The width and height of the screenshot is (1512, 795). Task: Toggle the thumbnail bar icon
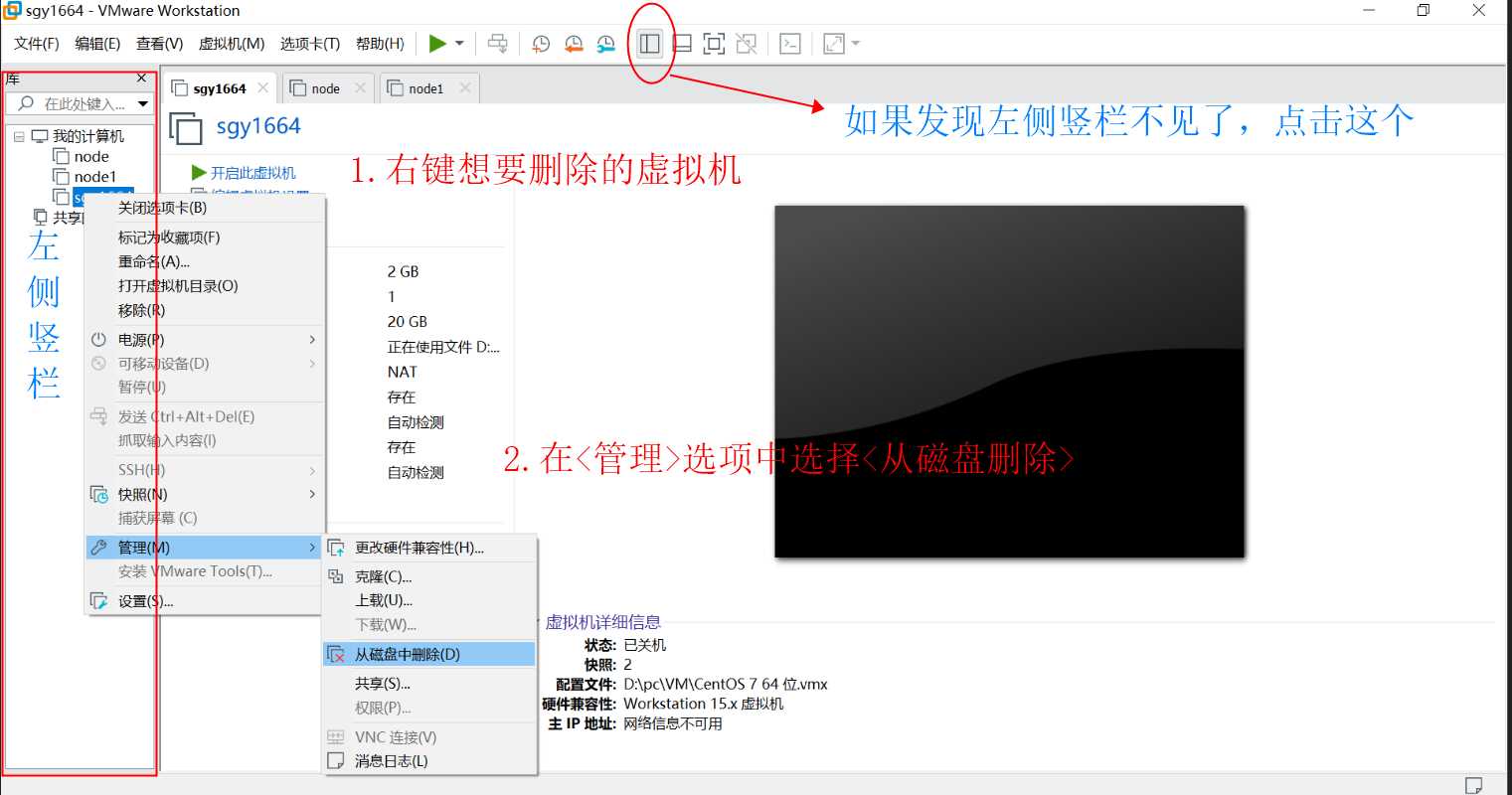[682, 44]
